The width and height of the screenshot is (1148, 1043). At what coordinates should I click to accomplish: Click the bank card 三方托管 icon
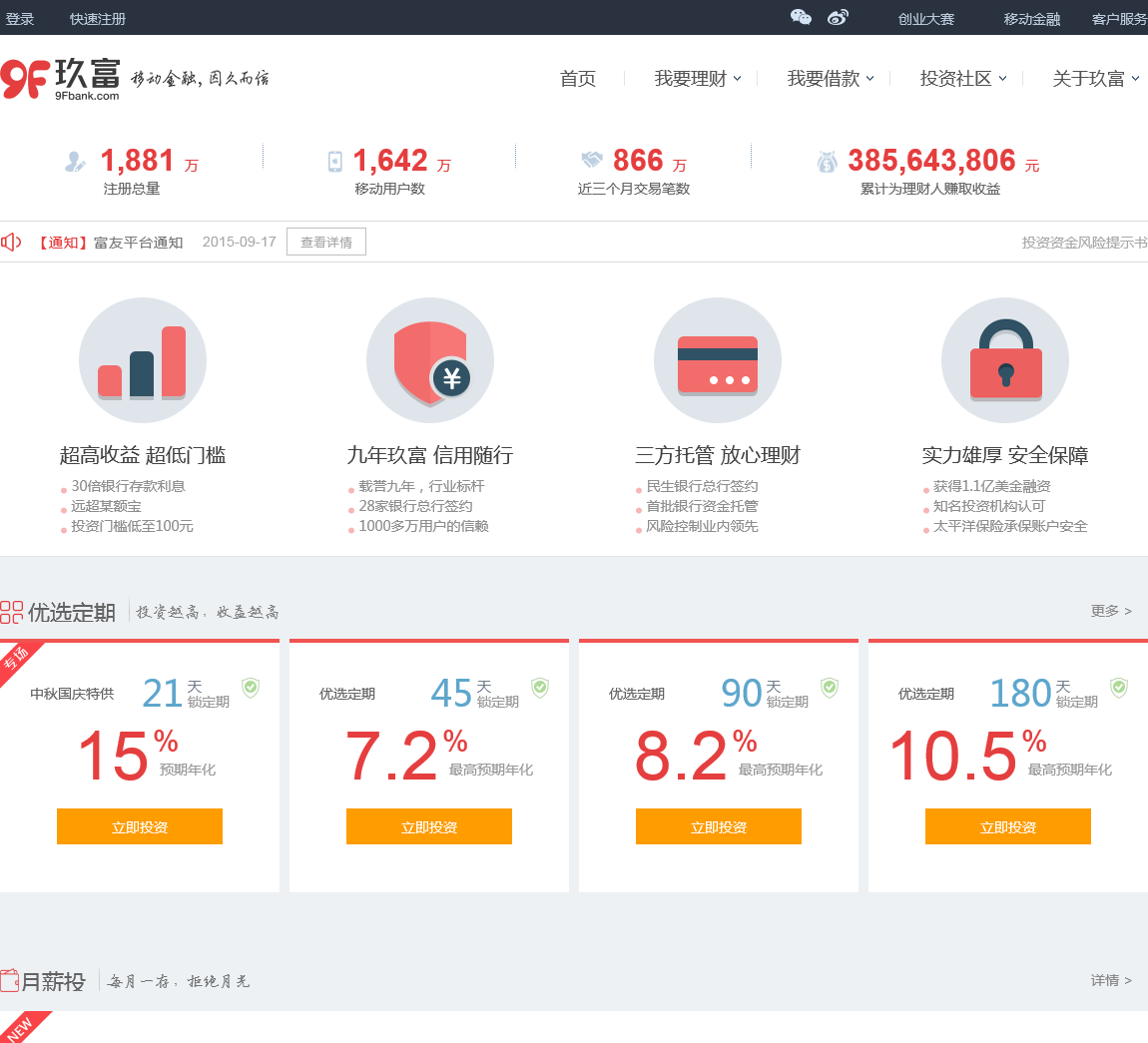[x=718, y=361]
